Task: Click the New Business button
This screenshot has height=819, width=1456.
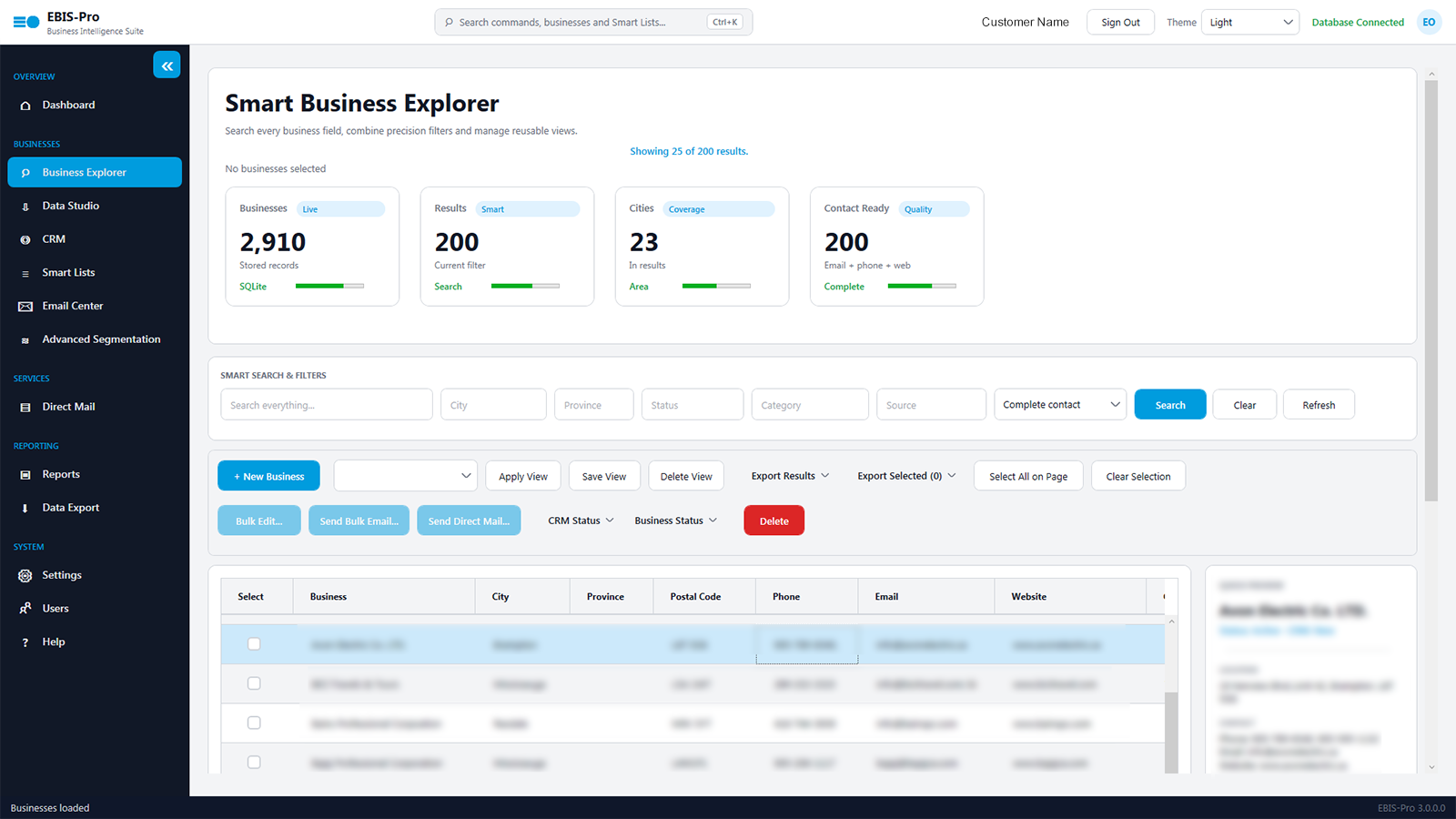Action: click(x=268, y=476)
